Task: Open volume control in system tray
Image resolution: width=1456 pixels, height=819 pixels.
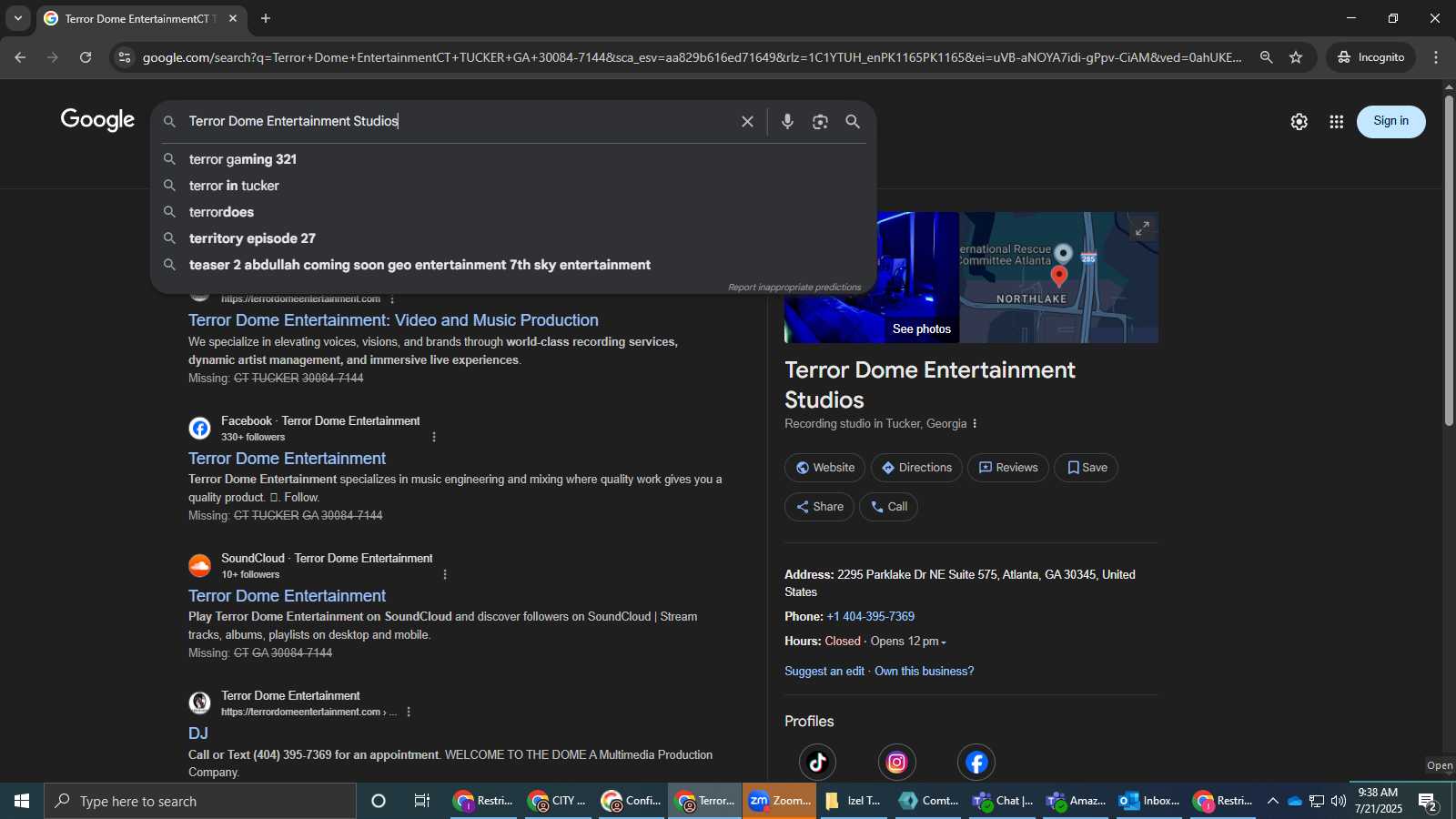Action: coord(1338,801)
